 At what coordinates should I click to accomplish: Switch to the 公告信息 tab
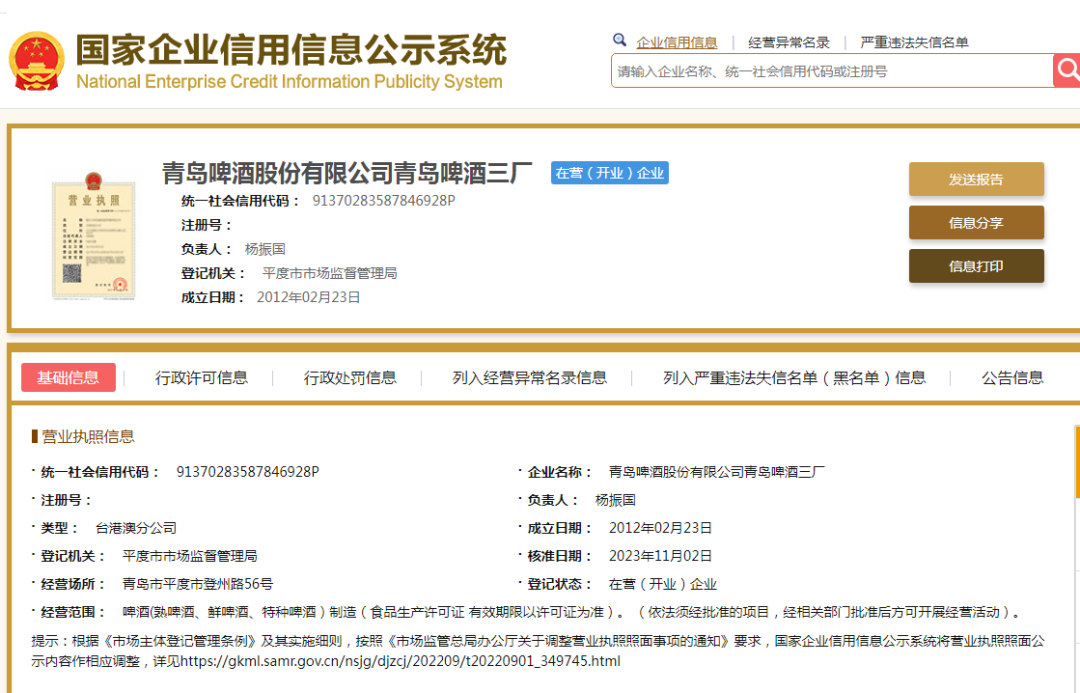[x=1012, y=377]
